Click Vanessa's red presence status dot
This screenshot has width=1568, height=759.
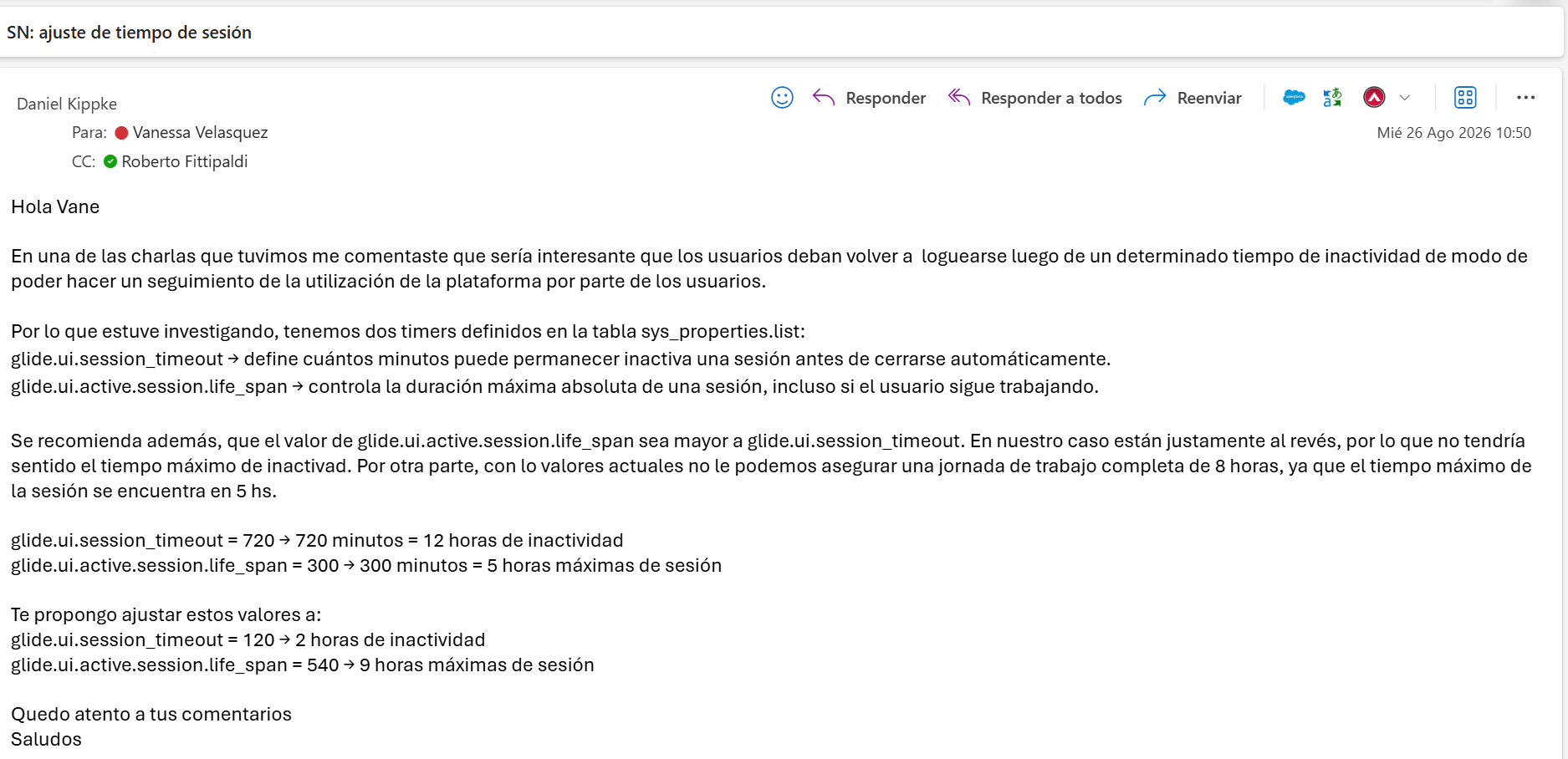pos(121,133)
